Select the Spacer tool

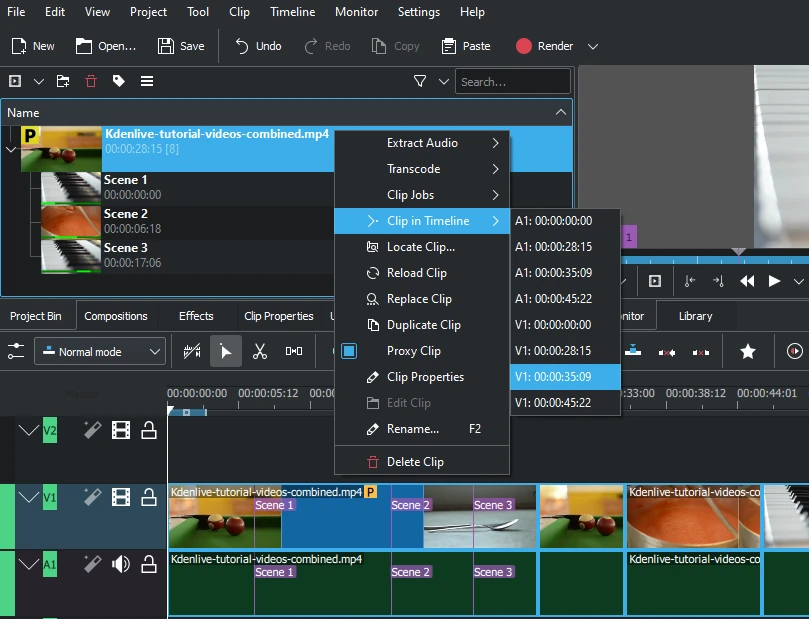pyautogui.click(x=294, y=351)
